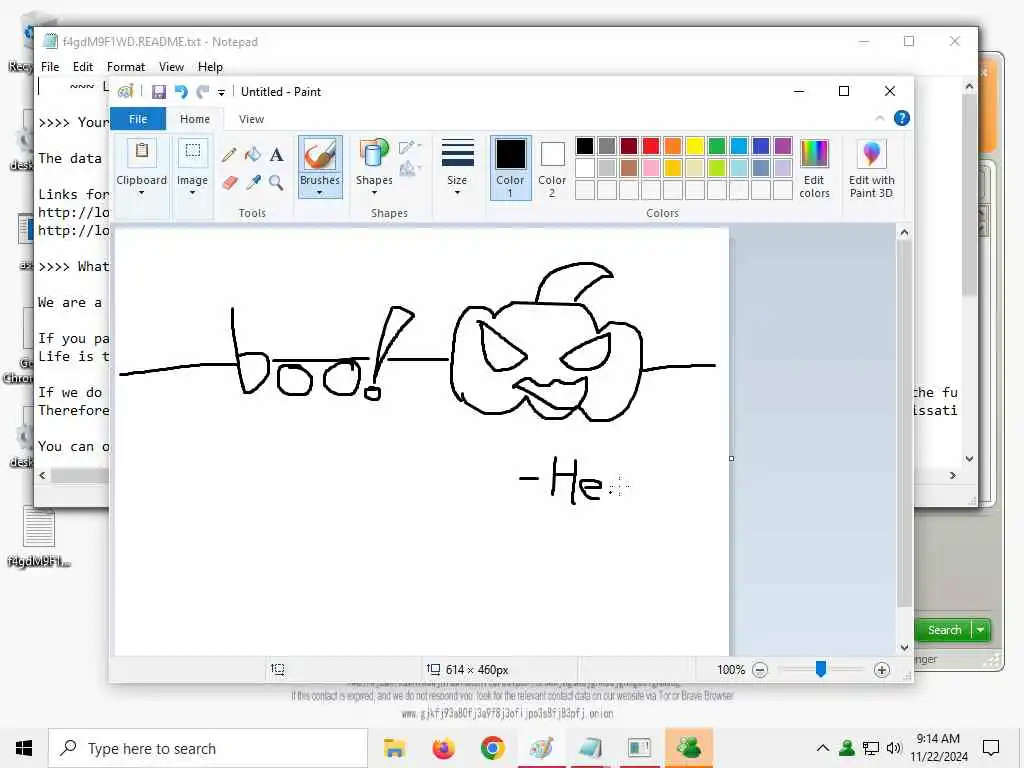Click the Image selection rectangle icon
The width and height of the screenshot is (1024, 768).
(193, 153)
